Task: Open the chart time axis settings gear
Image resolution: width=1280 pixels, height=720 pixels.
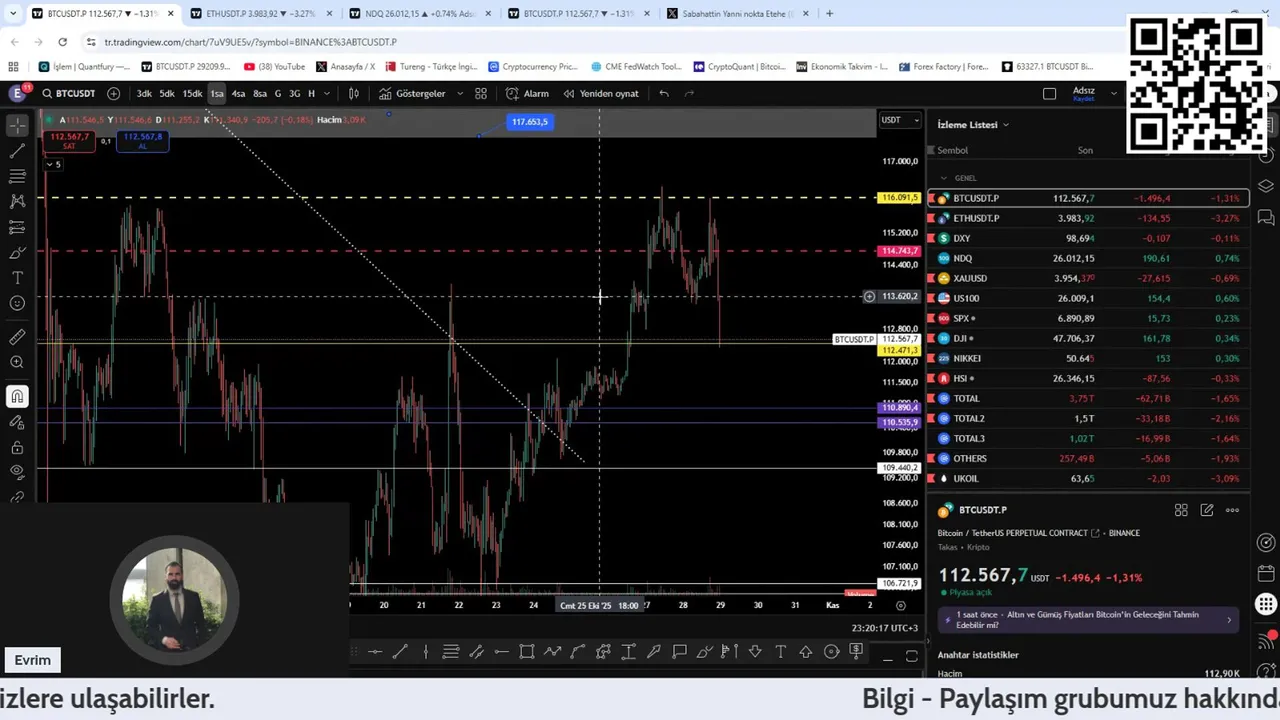Action: [901, 605]
